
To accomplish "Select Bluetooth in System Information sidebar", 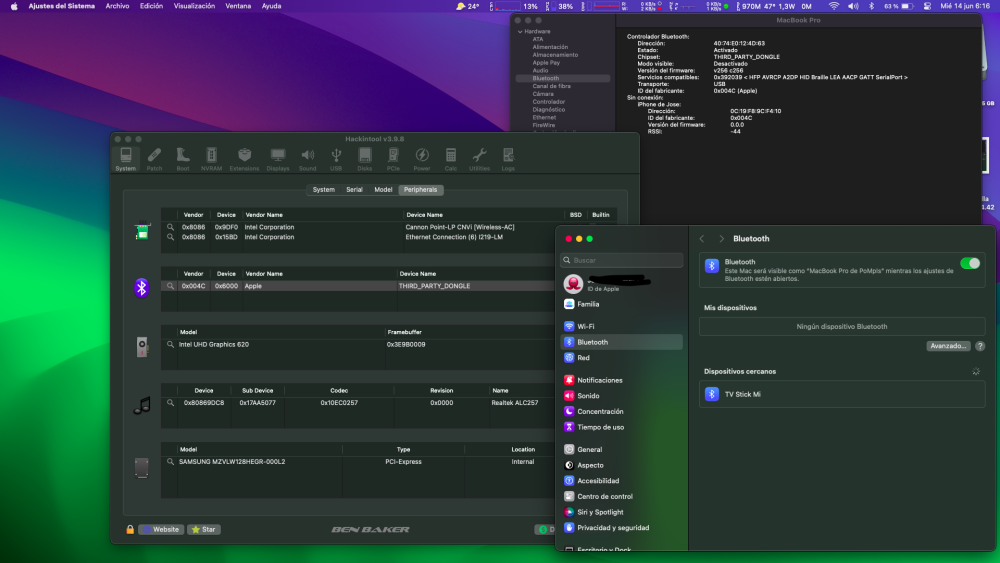I will pyautogui.click(x=562, y=78).
